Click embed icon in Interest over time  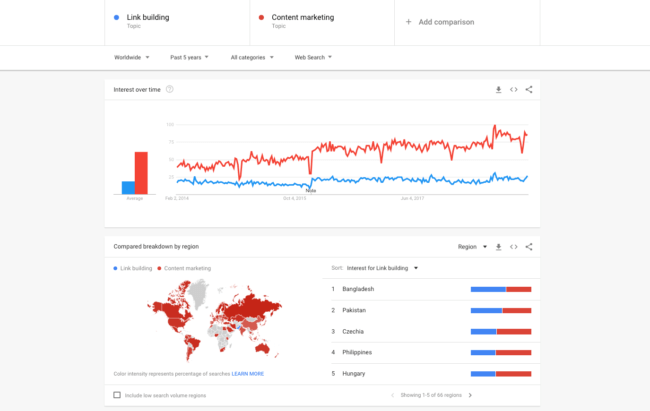513,89
